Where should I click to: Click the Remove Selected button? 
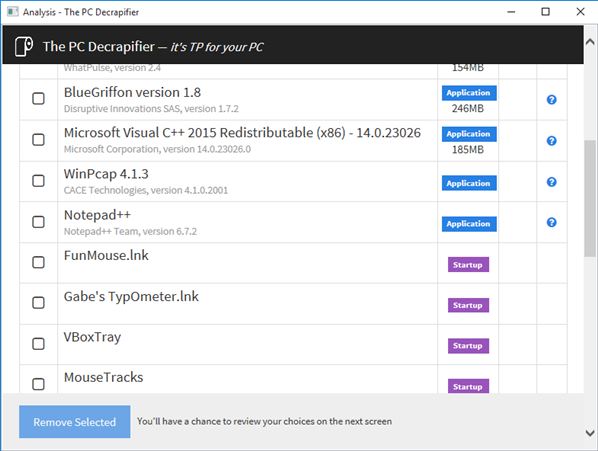click(74, 422)
